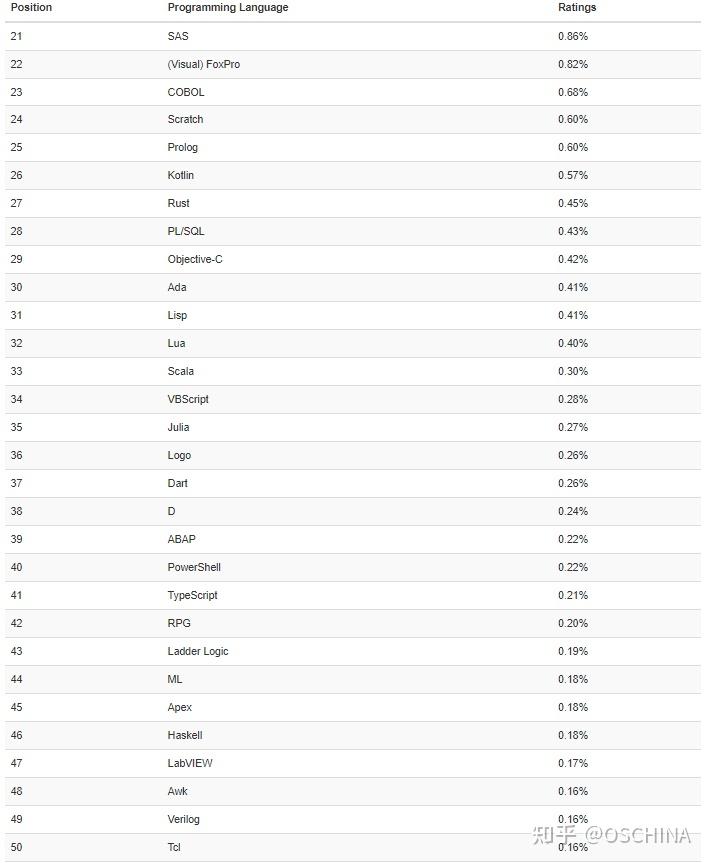The height and width of the screenshot is (863, 709).
Task: Select the COBOL language cell
Action: 186,92
